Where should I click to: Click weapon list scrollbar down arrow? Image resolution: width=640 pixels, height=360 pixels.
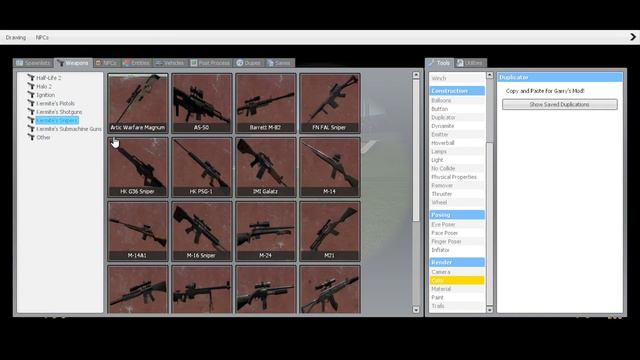coord(416,310)
